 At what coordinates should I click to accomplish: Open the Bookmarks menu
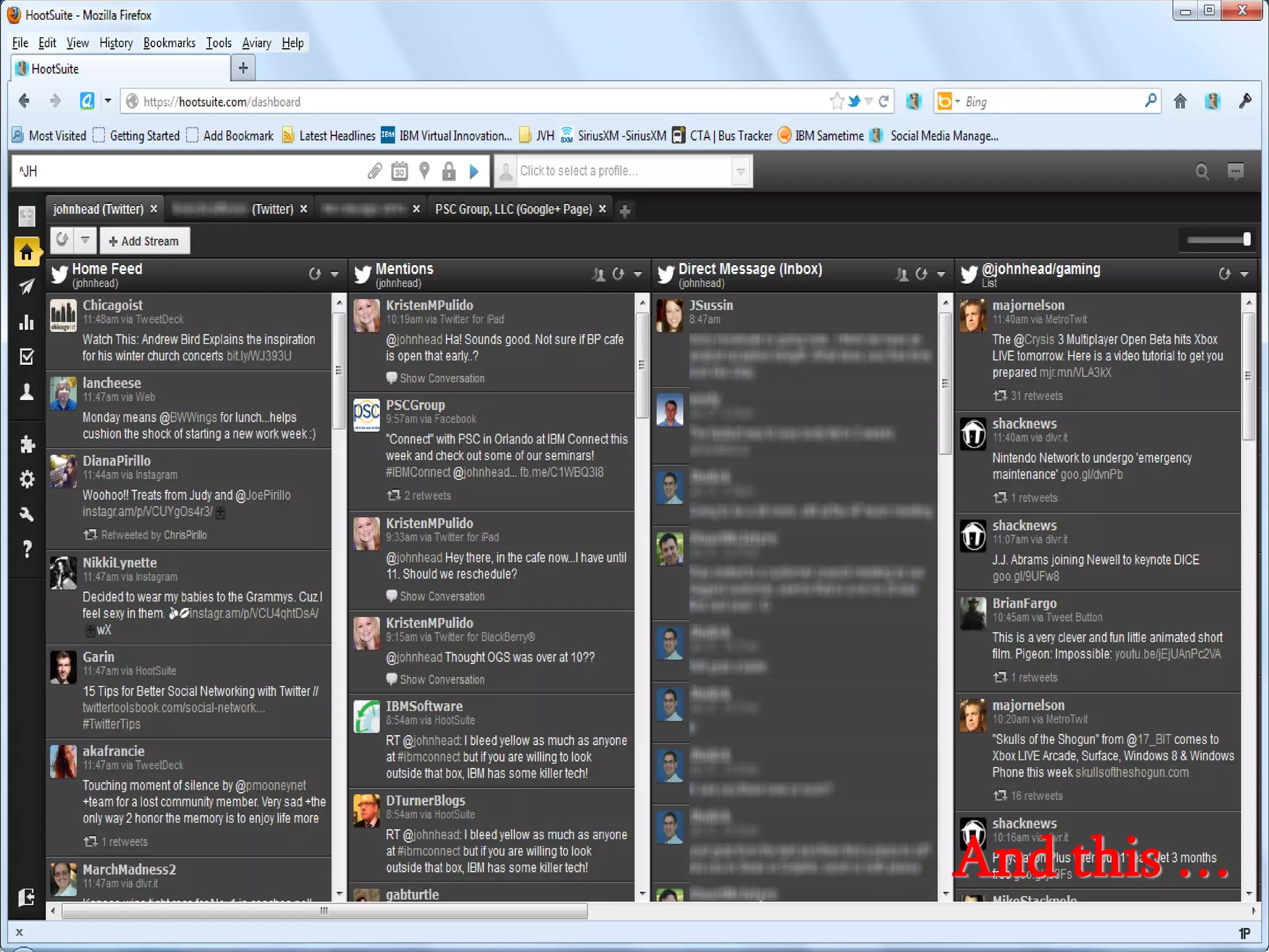[x=169, y=43]
